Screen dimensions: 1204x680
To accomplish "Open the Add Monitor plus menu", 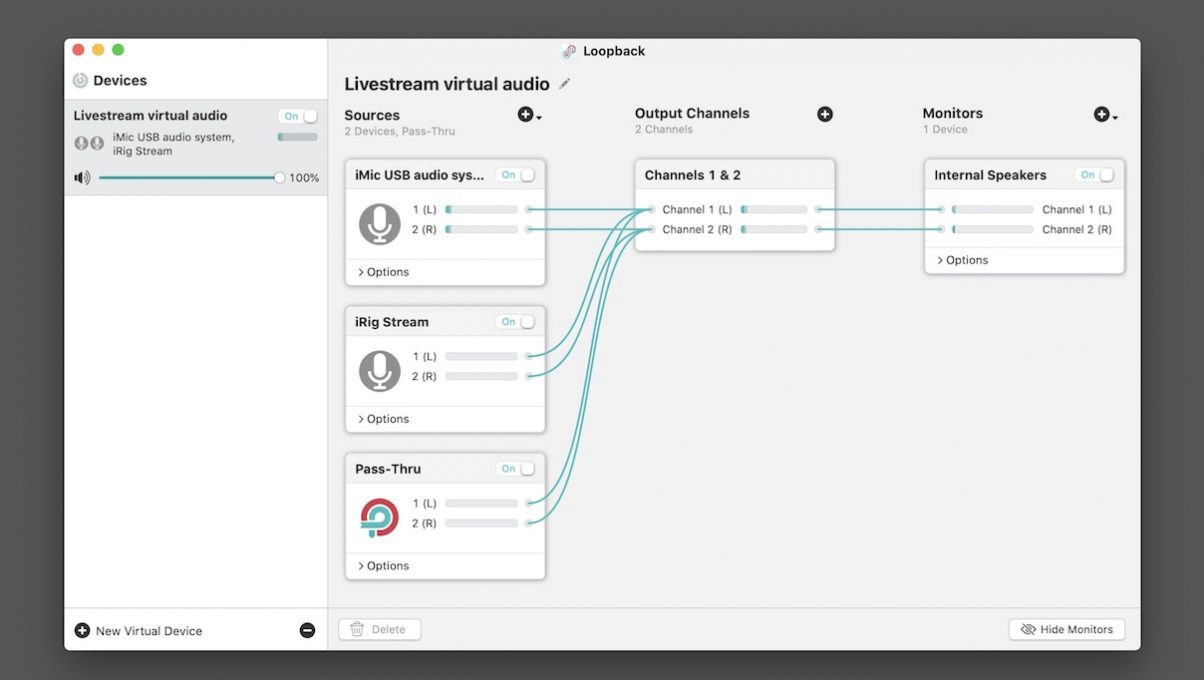I will coord(1105,115).
